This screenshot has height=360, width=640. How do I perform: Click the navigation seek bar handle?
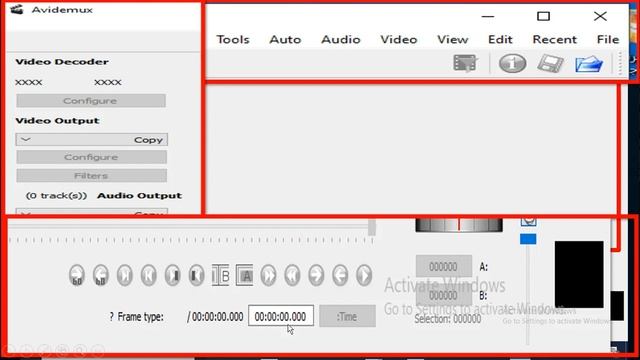(371, 227)
